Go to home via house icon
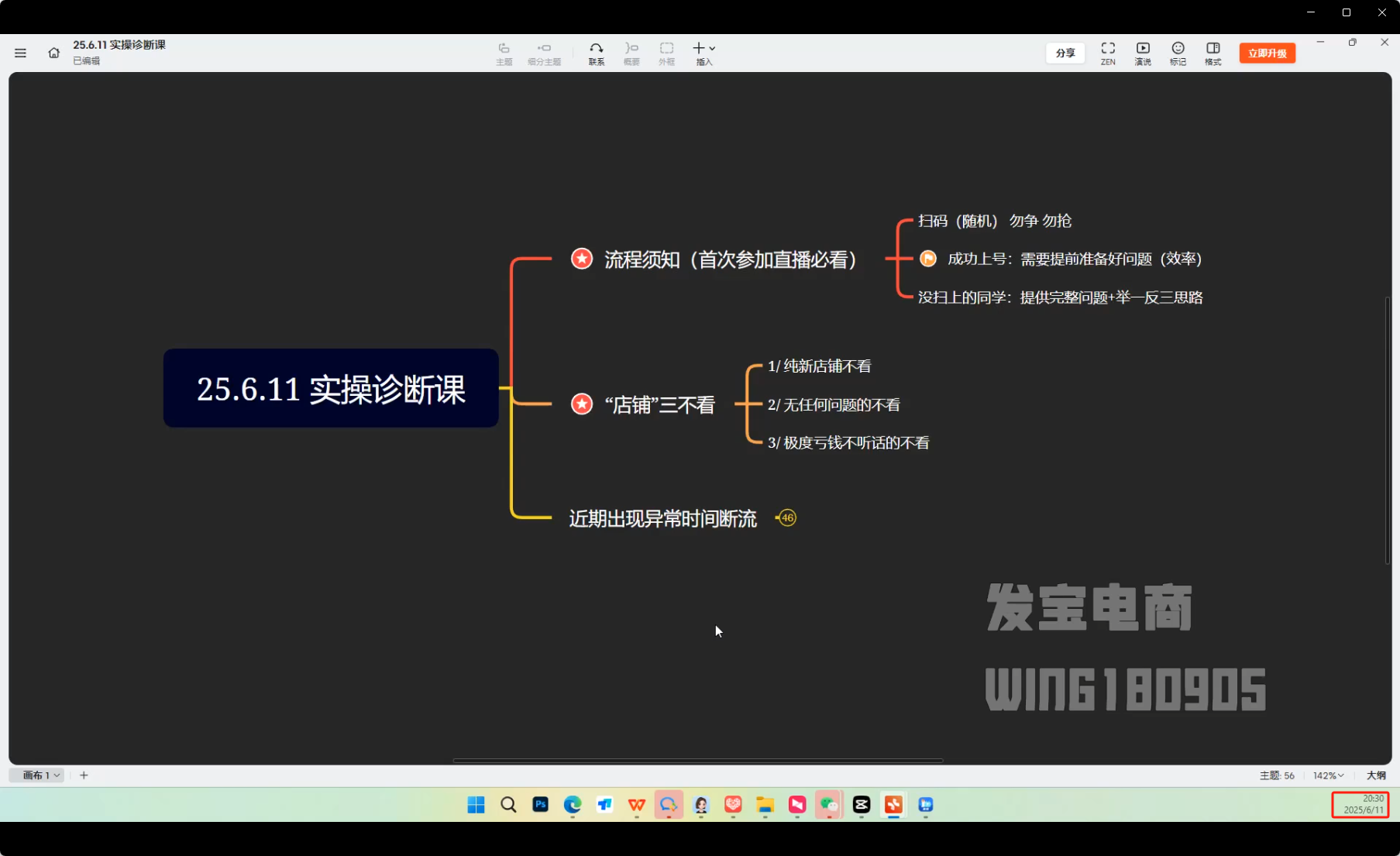The width and height of the screenshot is (1400, 856). pos(53,53)
